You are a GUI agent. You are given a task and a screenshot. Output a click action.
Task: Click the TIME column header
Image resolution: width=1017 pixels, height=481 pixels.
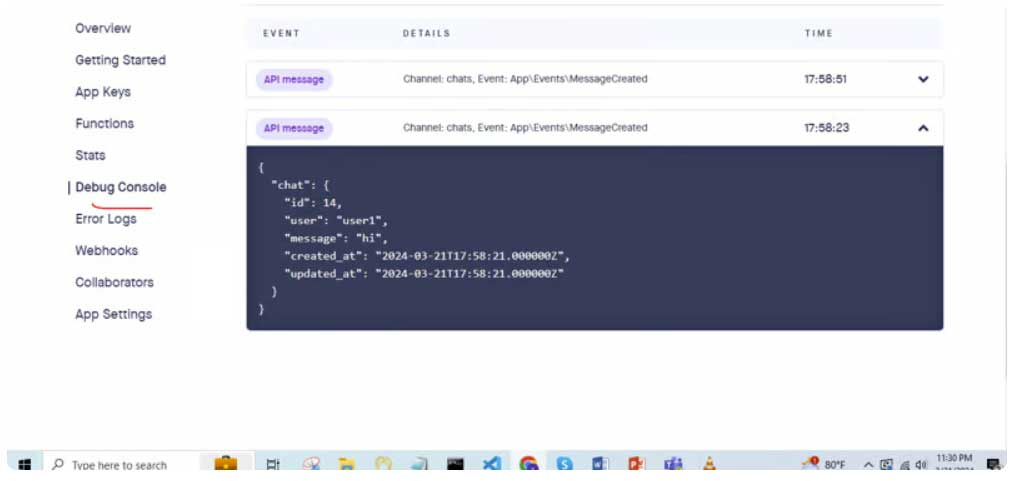[819, 33]
